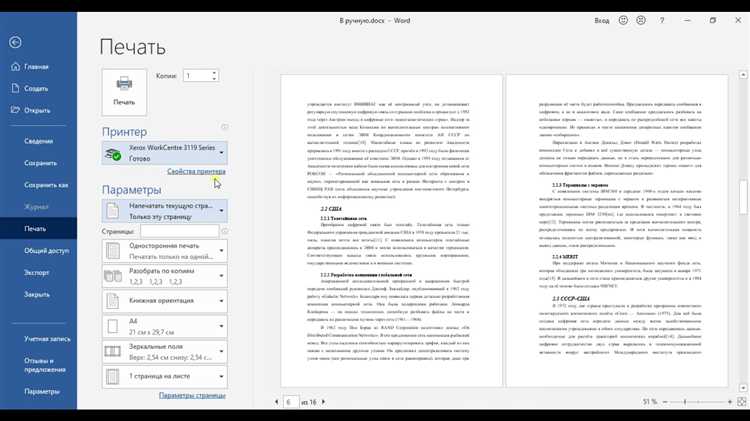Increase the Копии copies count spinner
The height and width of the screenshot is (421, 750).
click(214, 73)
